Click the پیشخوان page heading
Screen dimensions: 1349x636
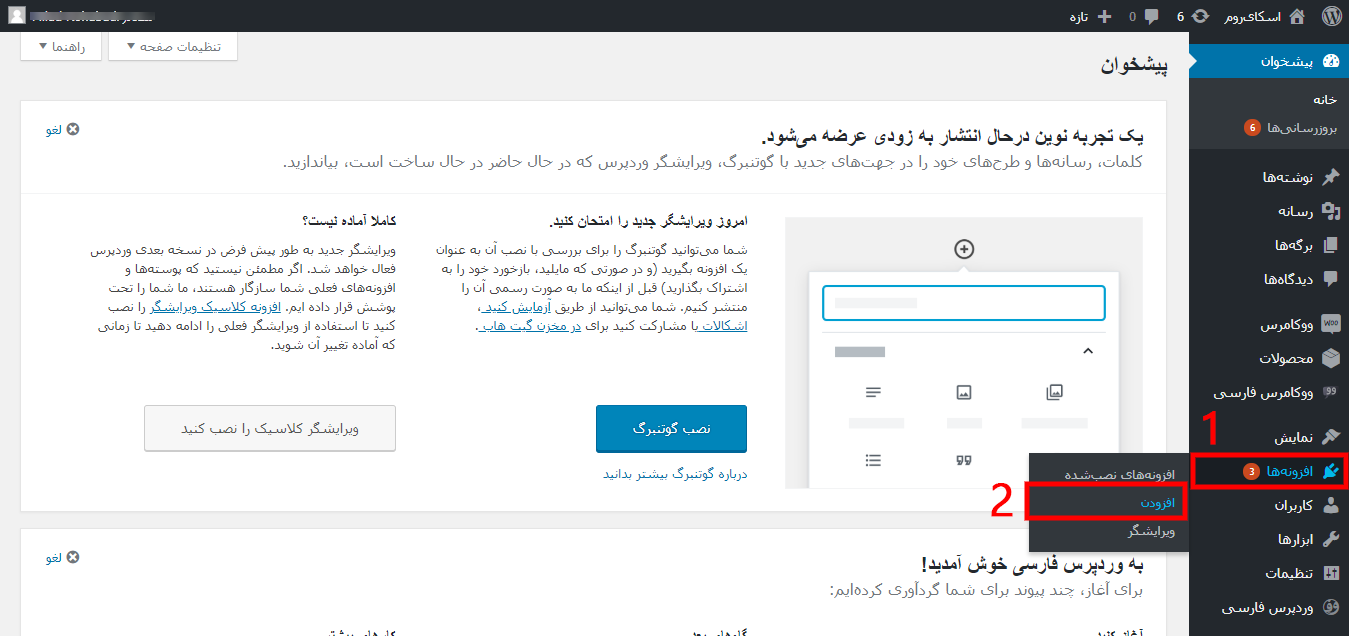(x=1135, y=65)
